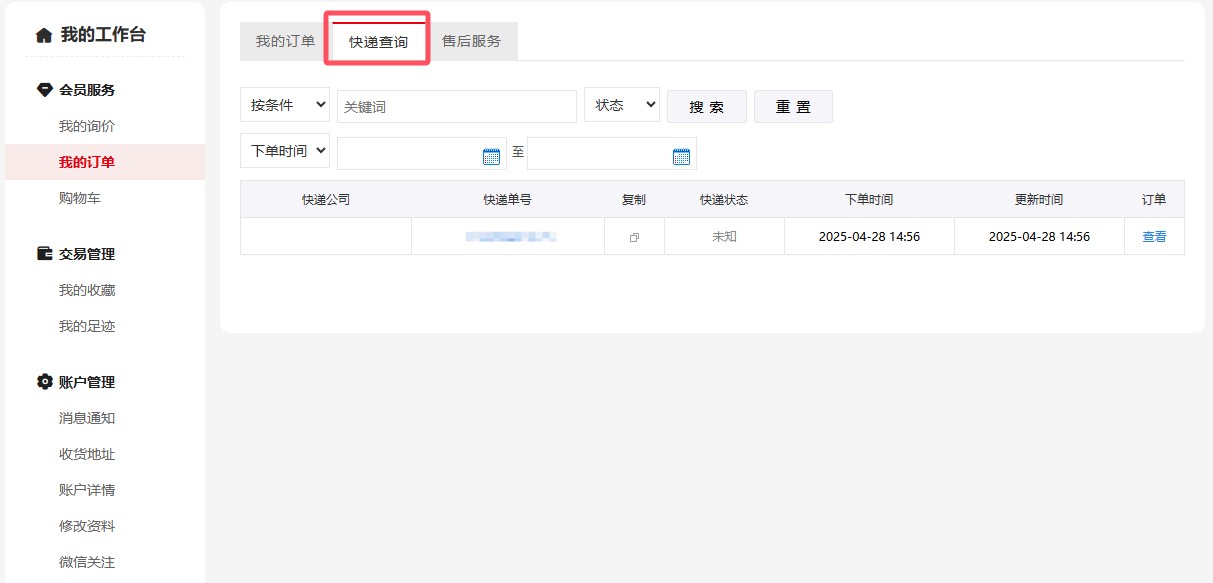The height and width of the screenshot is (583, 1213).
Task: Open the end date calendar picker
Action: coord(681,155)
